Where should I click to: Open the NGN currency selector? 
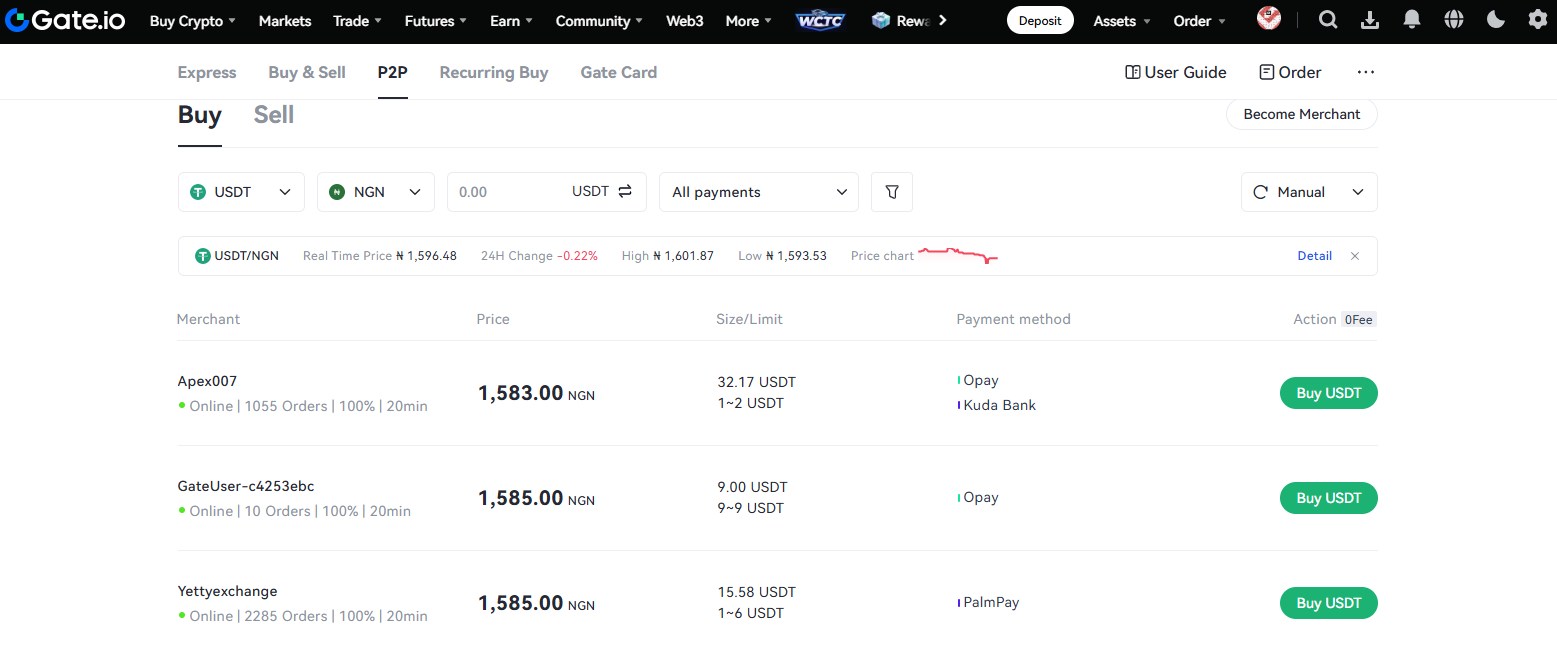coord(376,192)
